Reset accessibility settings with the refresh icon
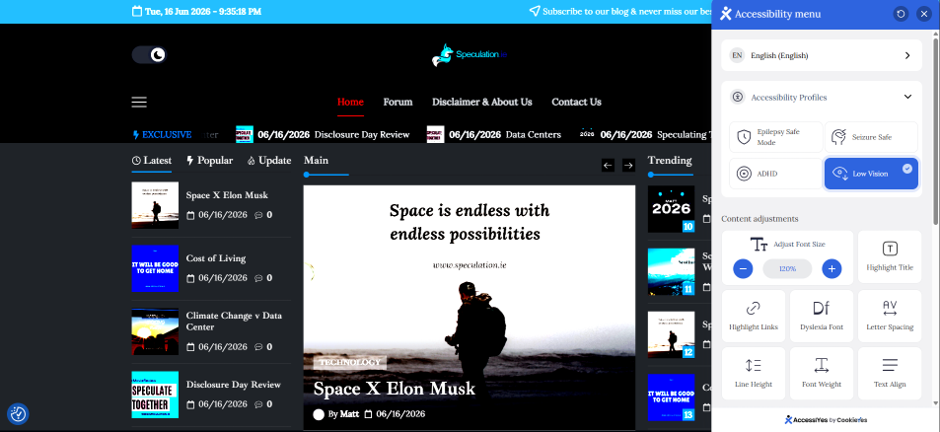 pos(900,14)
